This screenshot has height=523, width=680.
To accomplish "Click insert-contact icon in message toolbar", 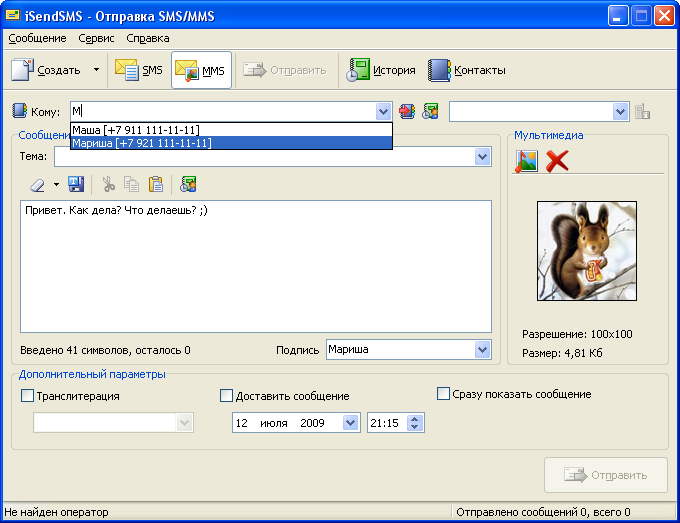I will [x=188, y=184].
